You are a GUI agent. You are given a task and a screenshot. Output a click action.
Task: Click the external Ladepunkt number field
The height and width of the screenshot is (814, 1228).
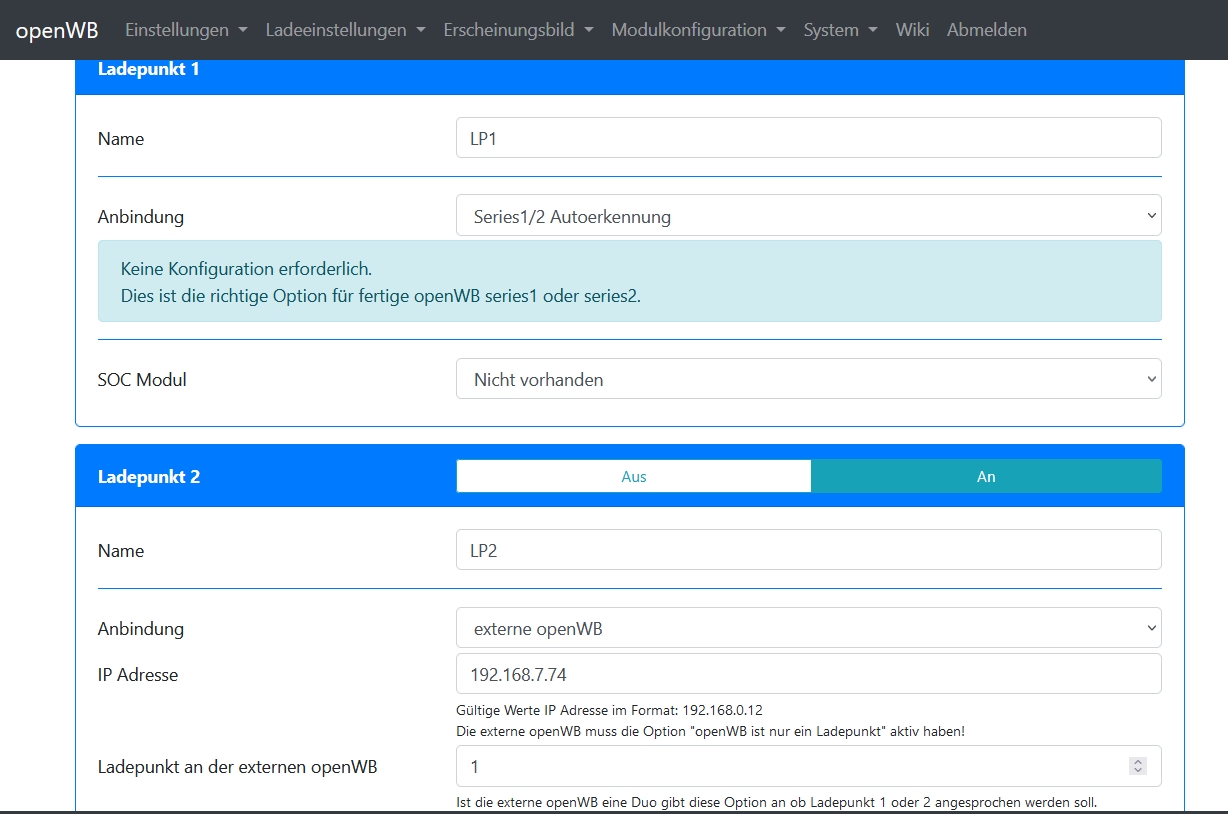pos(790,766)
